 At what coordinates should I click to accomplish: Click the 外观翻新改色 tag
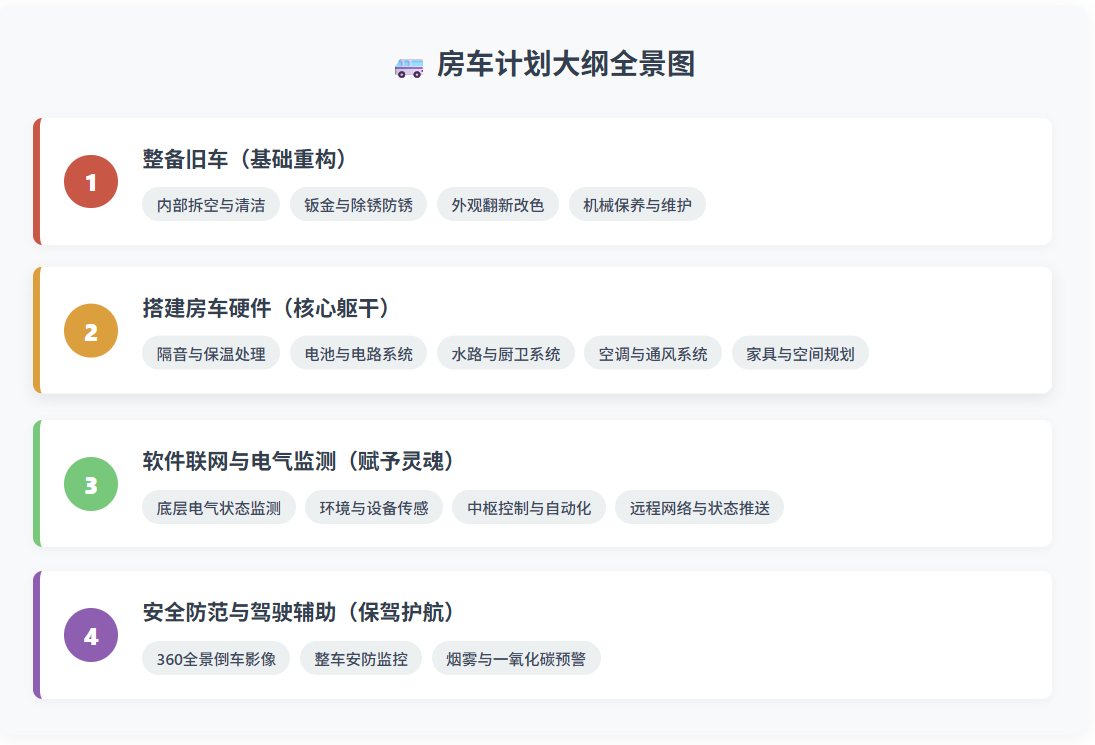coord(497,205)
